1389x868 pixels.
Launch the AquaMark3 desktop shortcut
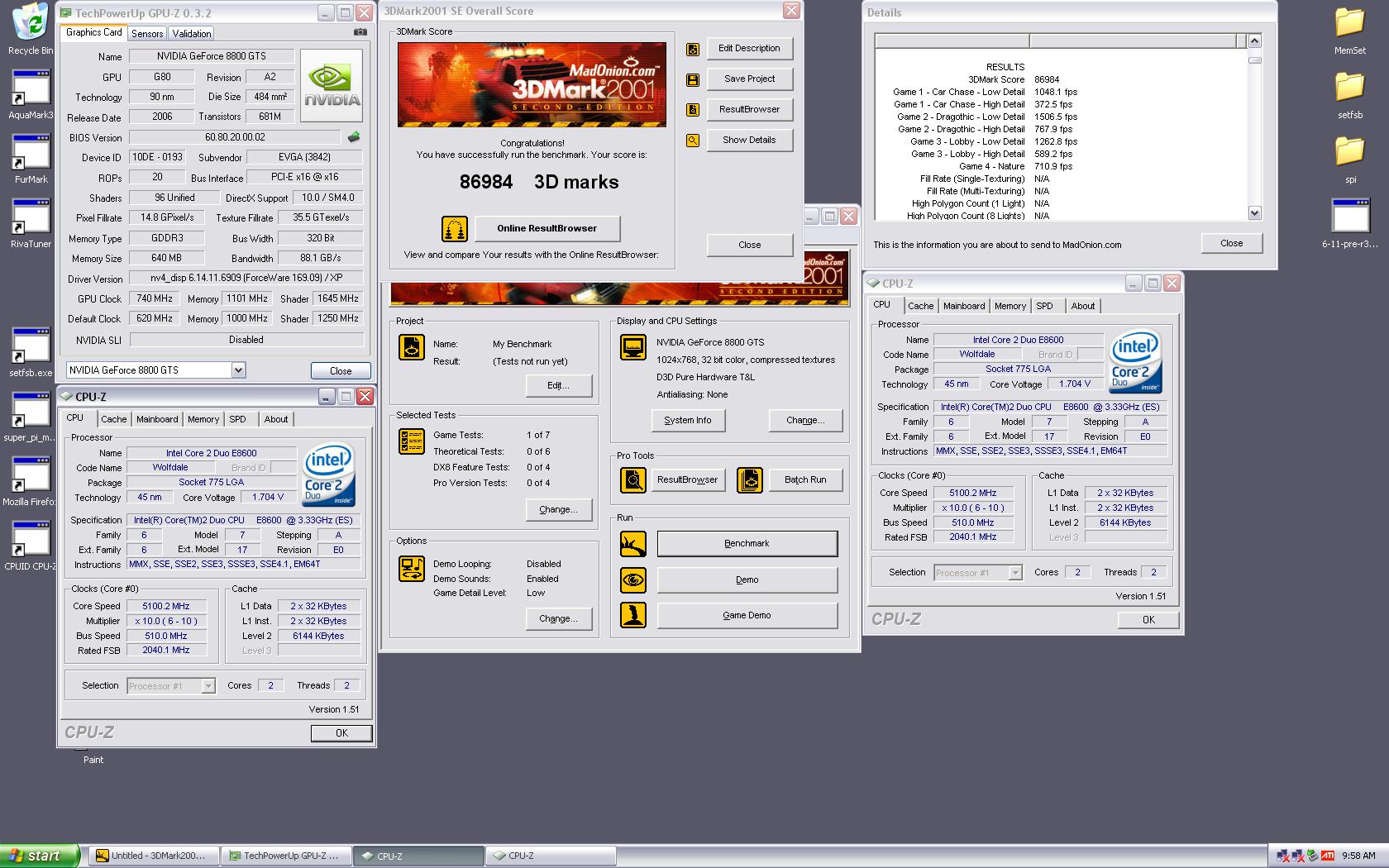(31, 93)
